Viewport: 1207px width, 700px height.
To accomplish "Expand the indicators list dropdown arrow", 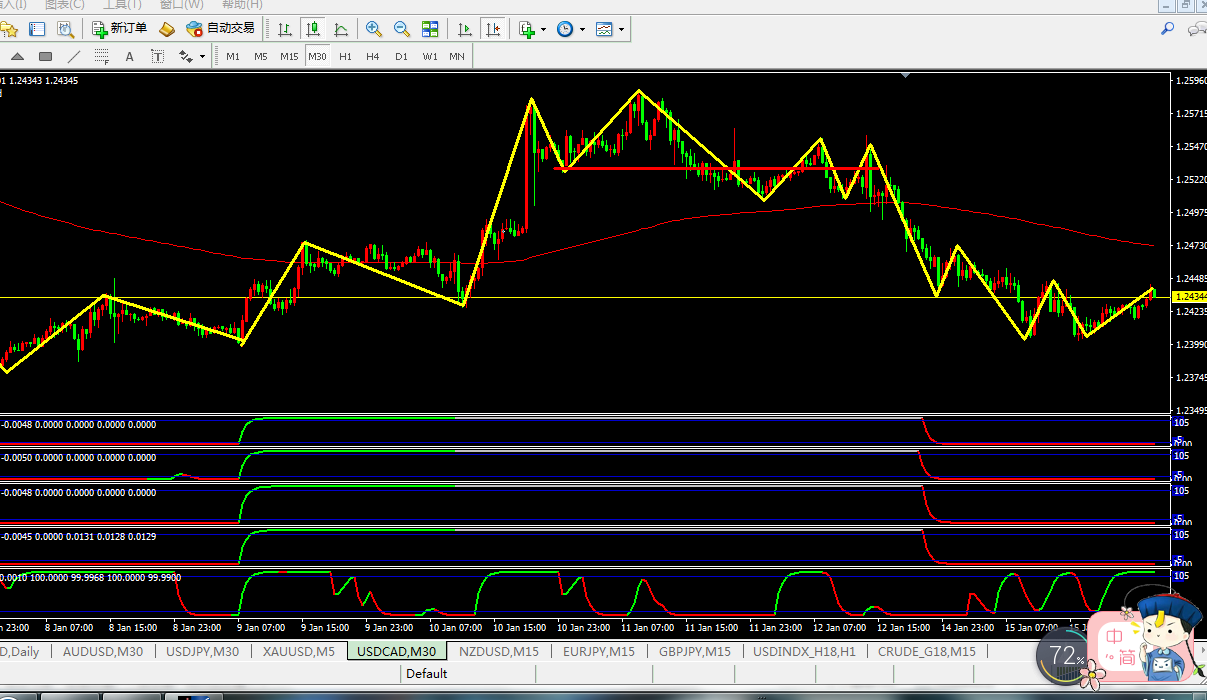I will click(543, 29).
